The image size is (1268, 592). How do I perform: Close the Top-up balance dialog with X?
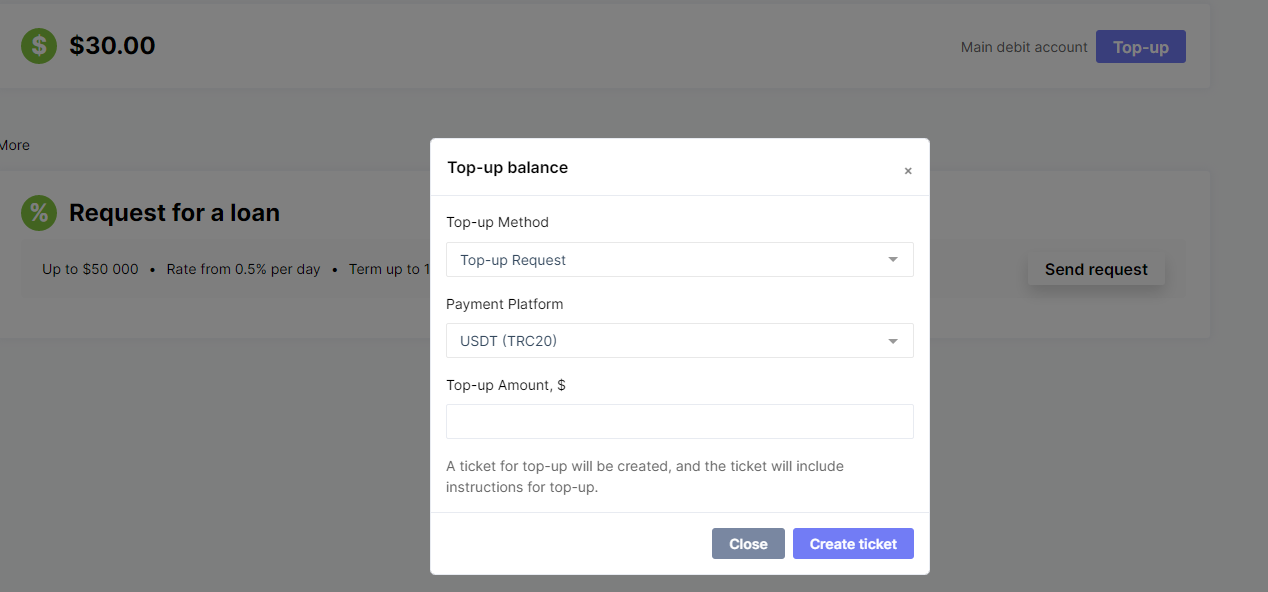tap(908, 171)
